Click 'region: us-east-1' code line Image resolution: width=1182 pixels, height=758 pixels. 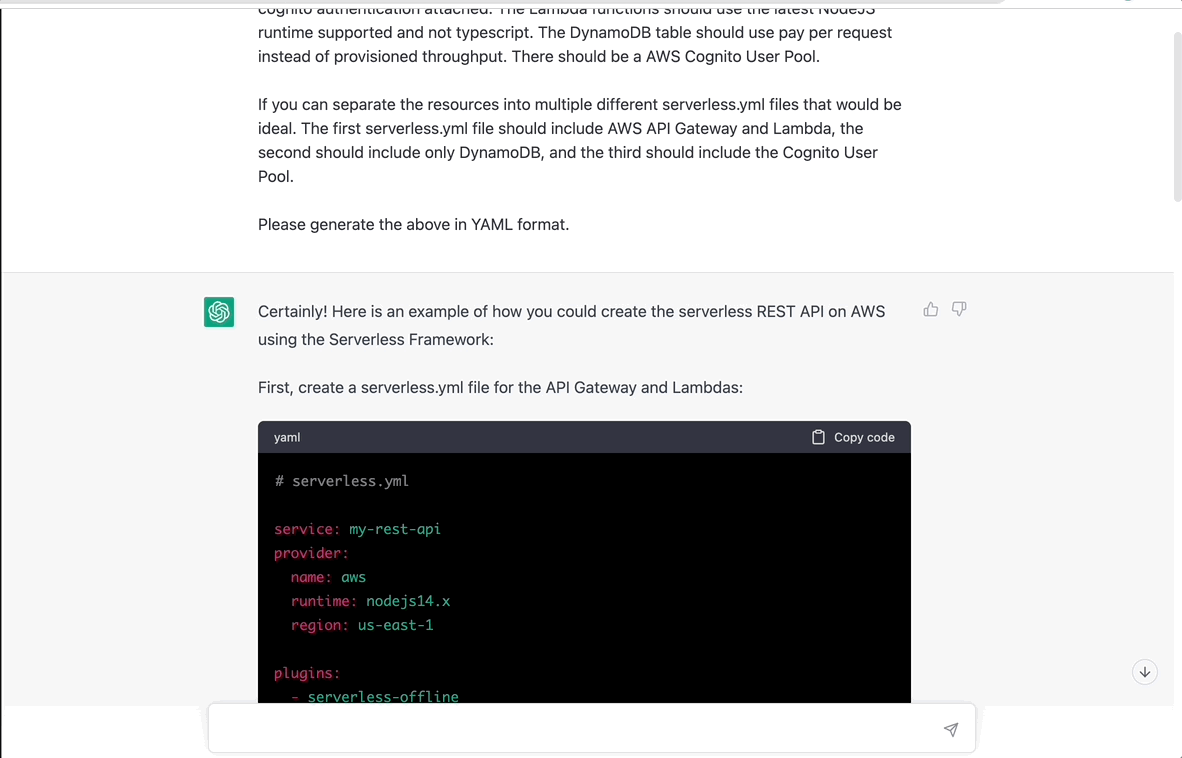point(362,625)
